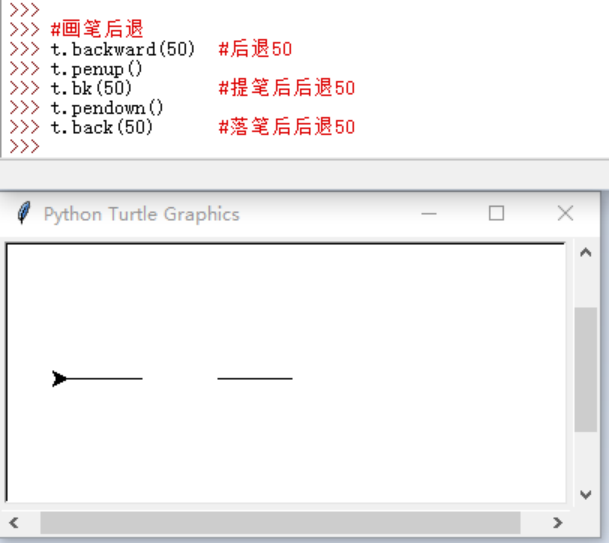The width and height of the screenshot is (609, 543).
Task: Click the turtle arrowhead cursor on canvas
Action: tap(59, 378)
